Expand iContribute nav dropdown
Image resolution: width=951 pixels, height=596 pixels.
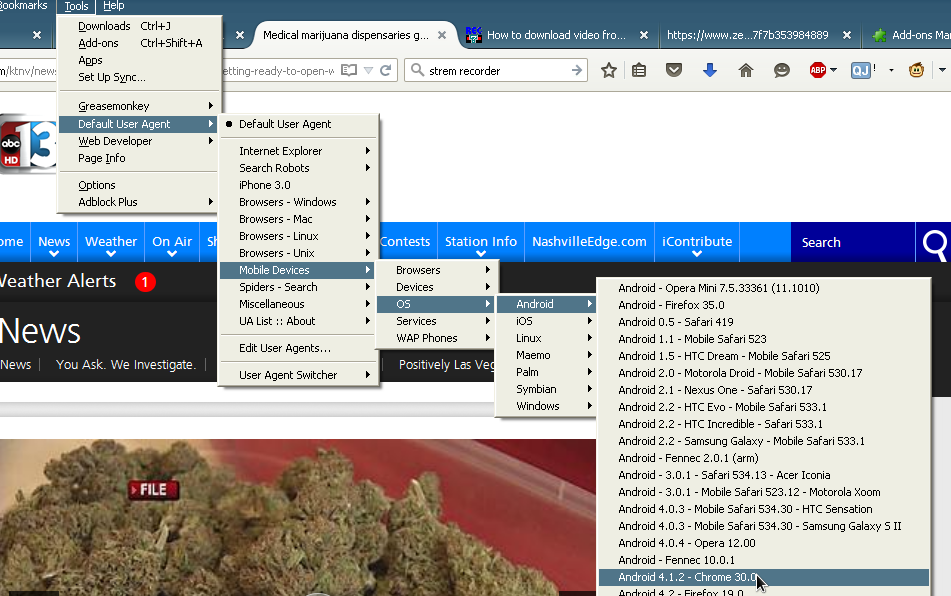697,254
